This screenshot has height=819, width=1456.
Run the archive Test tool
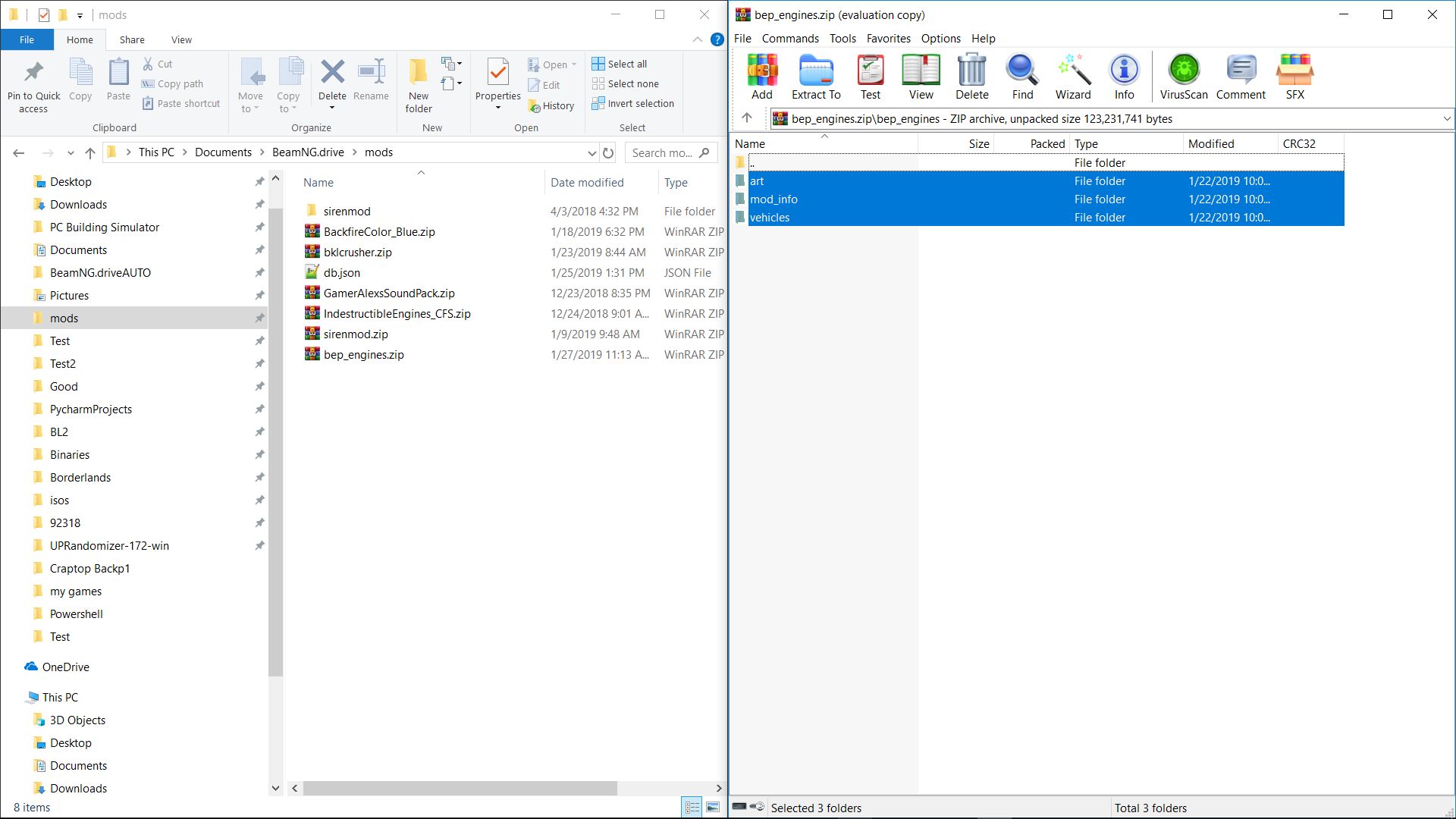[x=871, y=77]
